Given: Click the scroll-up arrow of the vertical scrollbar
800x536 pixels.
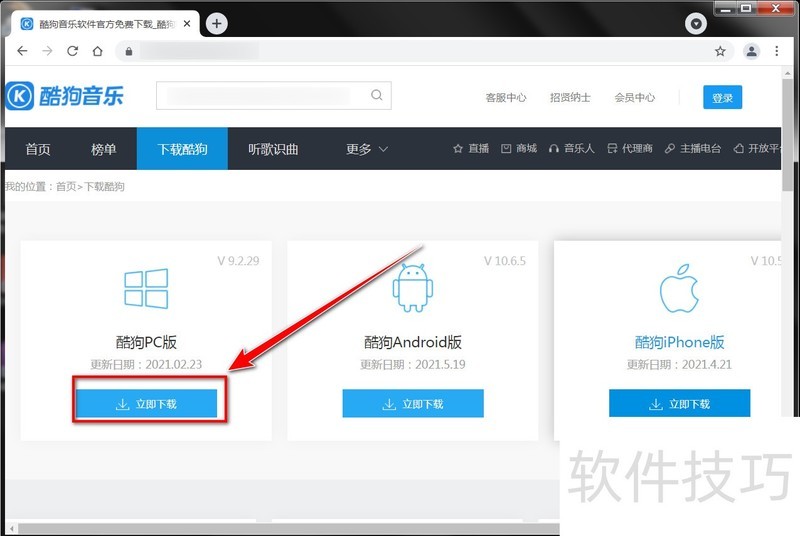Looking at the screenshot, I should tap(787, 73).
